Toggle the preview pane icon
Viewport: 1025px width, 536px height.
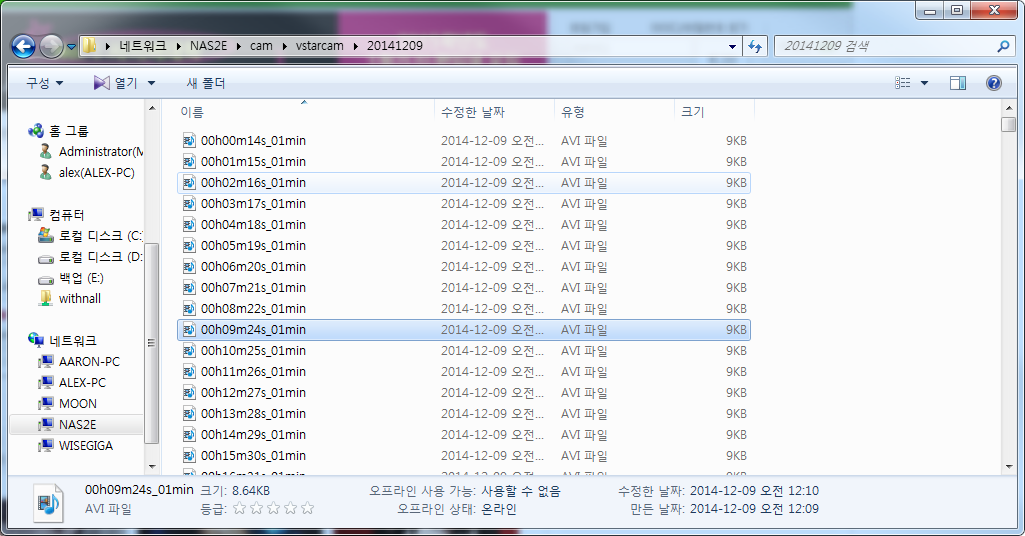[x=958, y=82]
